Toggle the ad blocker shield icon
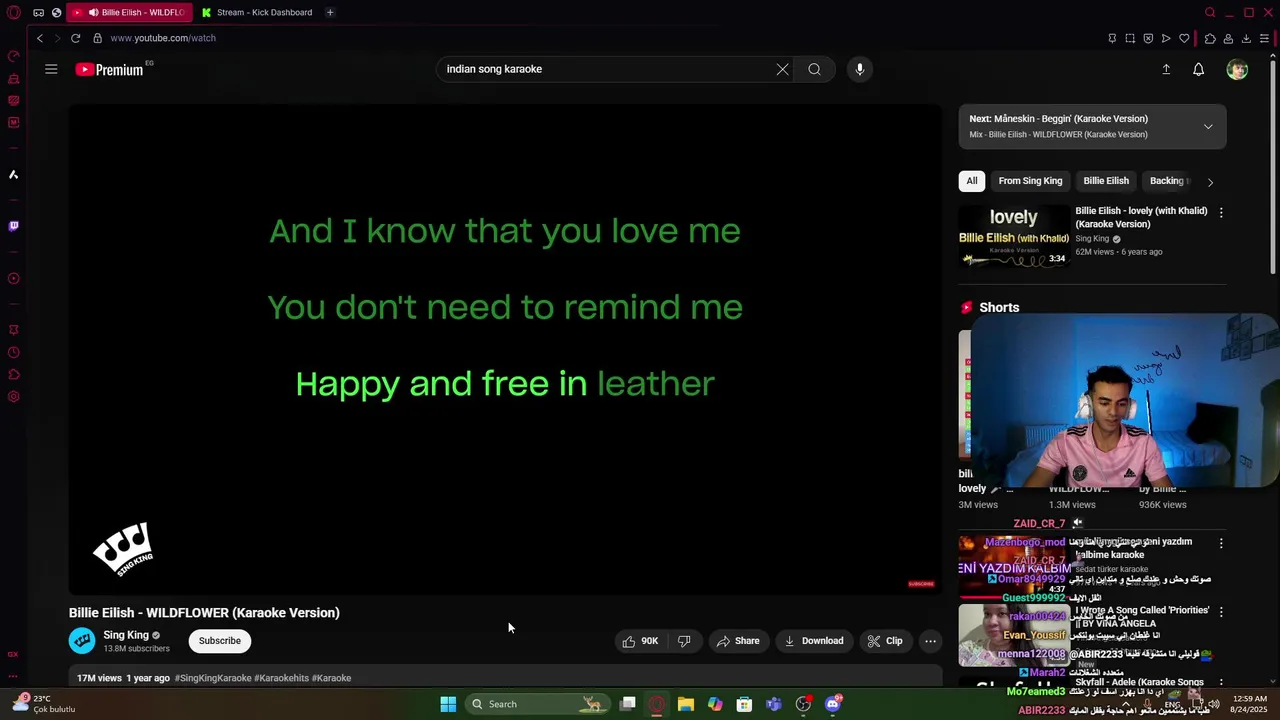 pyautogui.click(x=1148, y=38)
